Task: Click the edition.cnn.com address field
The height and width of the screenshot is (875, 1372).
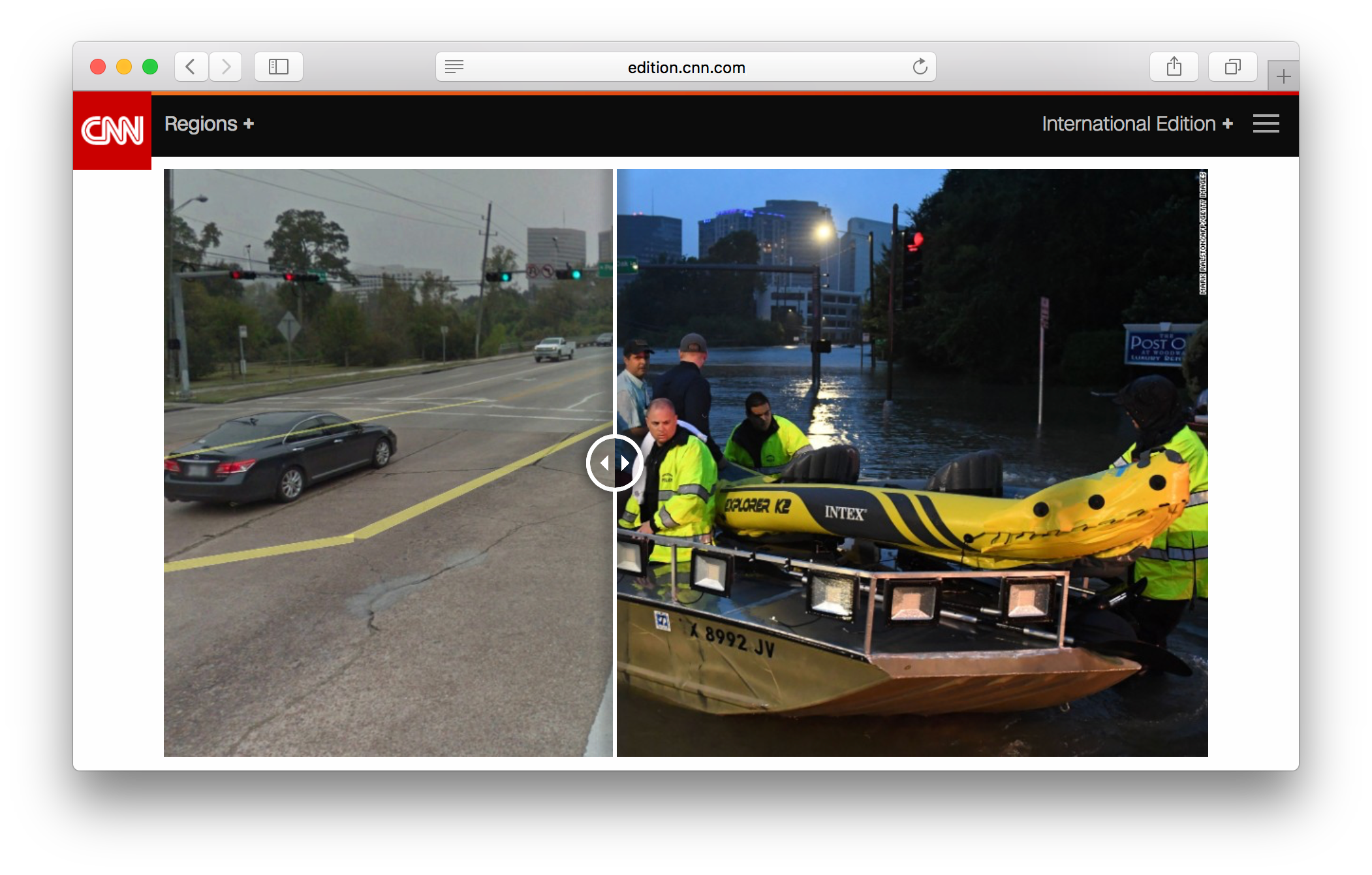Action: coord(685,67)
